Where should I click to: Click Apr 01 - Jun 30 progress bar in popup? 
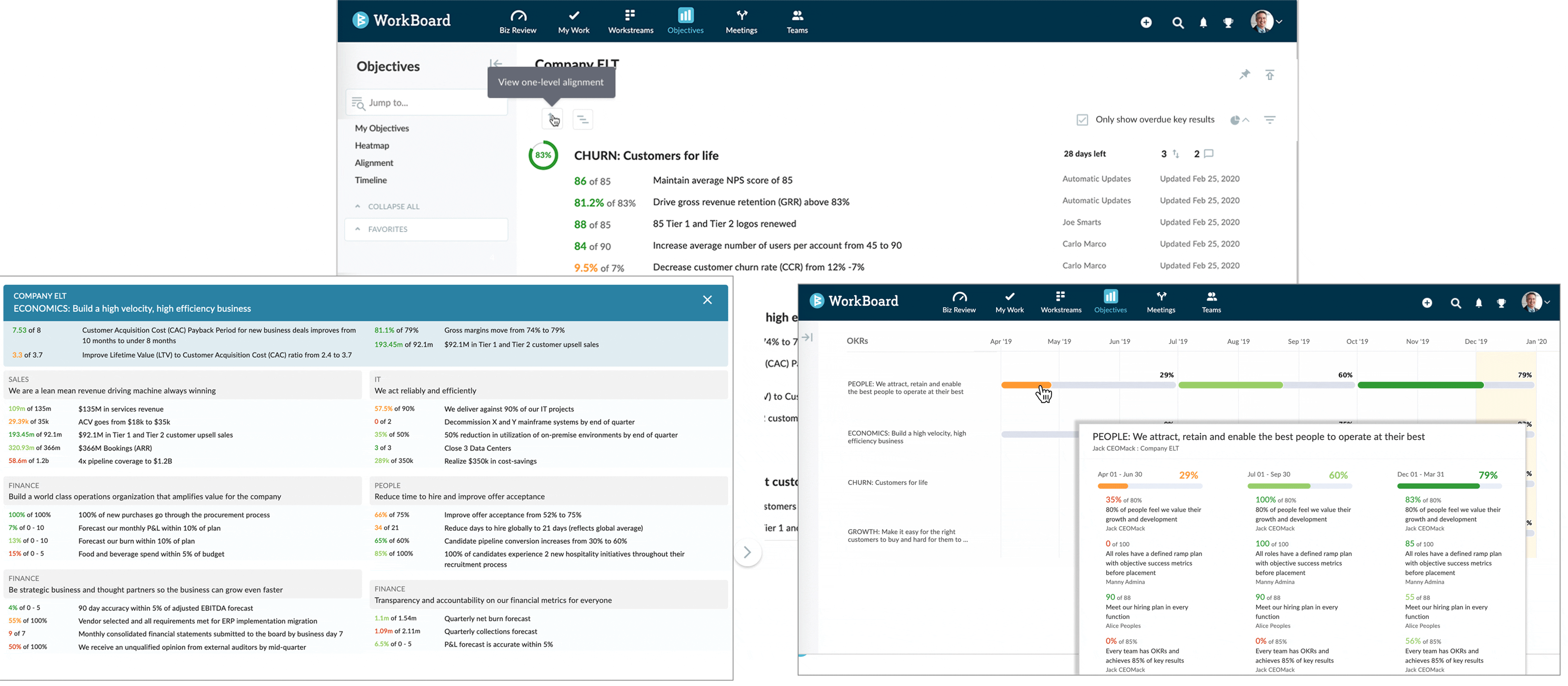[1150, 486]
